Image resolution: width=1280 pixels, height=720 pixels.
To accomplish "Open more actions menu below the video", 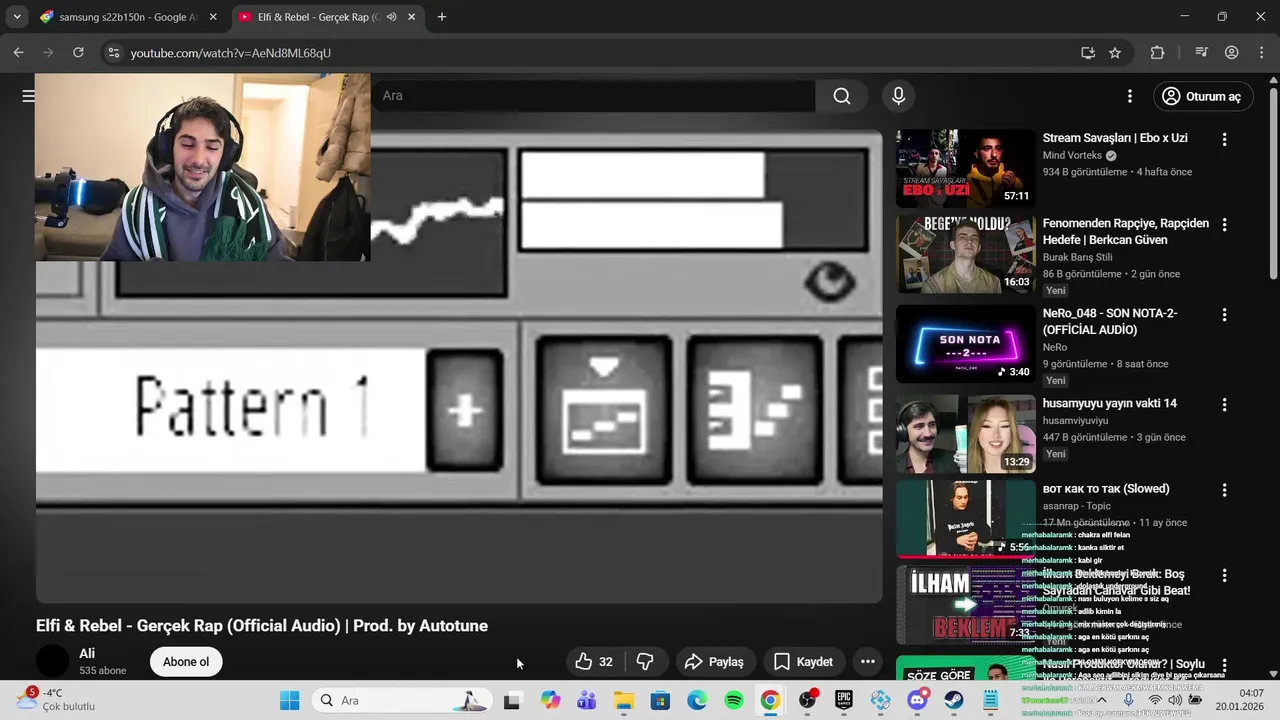I will 868,662.
